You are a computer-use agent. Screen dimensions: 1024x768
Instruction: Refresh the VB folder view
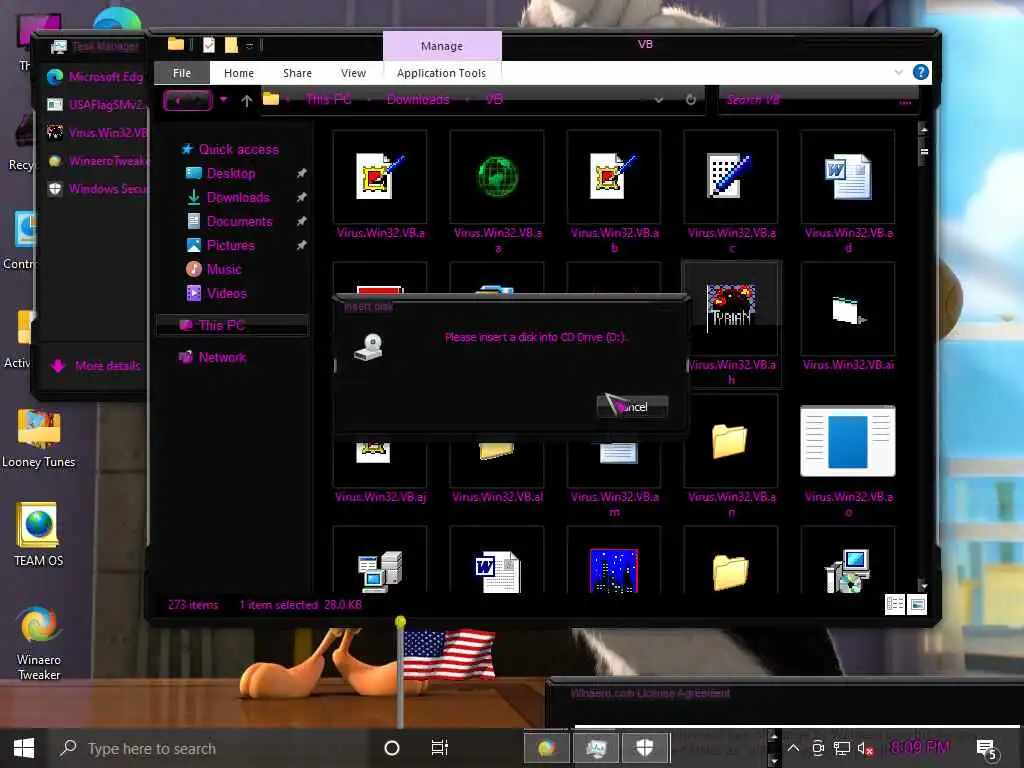click(x=690, y=100)
